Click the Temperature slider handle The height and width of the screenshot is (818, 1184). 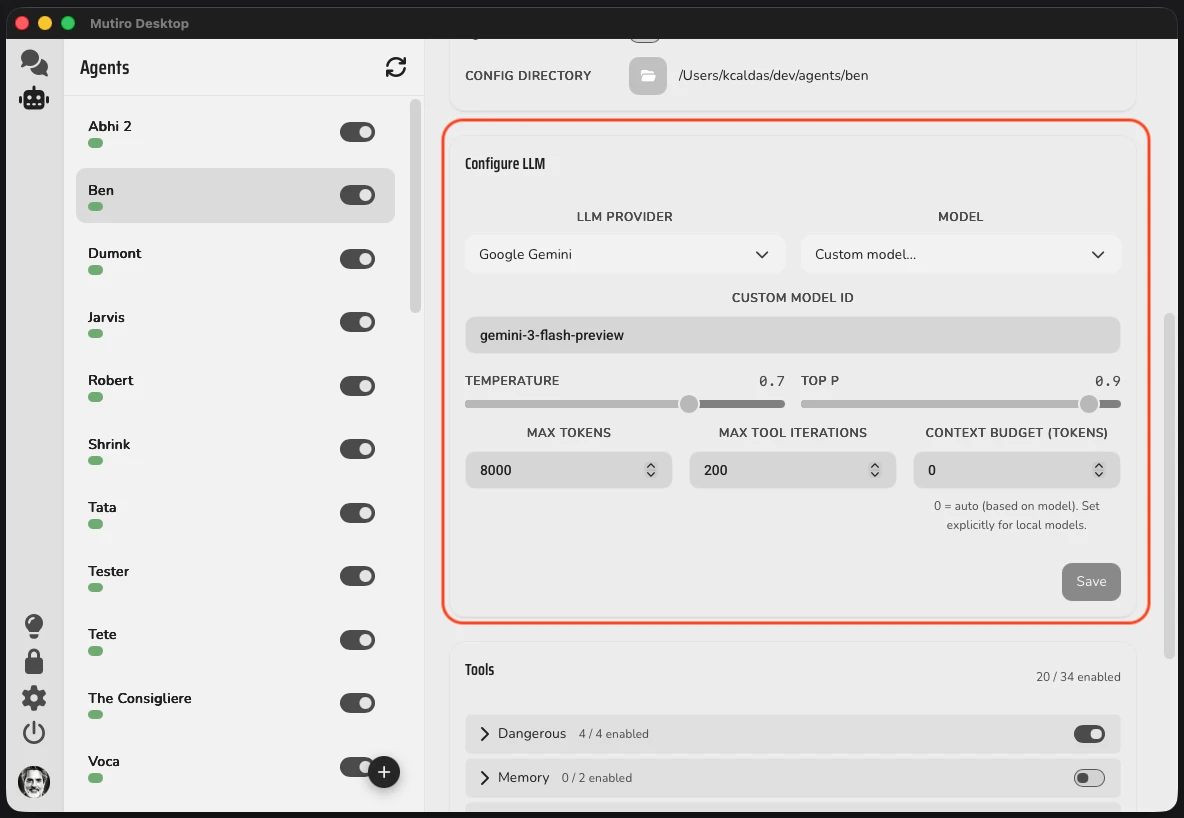click(688, 404)
